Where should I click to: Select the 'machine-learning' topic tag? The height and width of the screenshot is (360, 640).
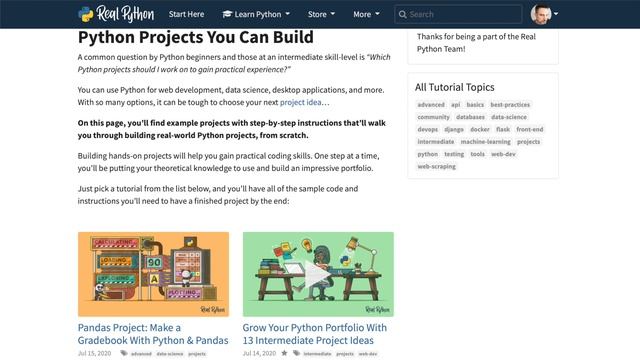click(485, 142)
